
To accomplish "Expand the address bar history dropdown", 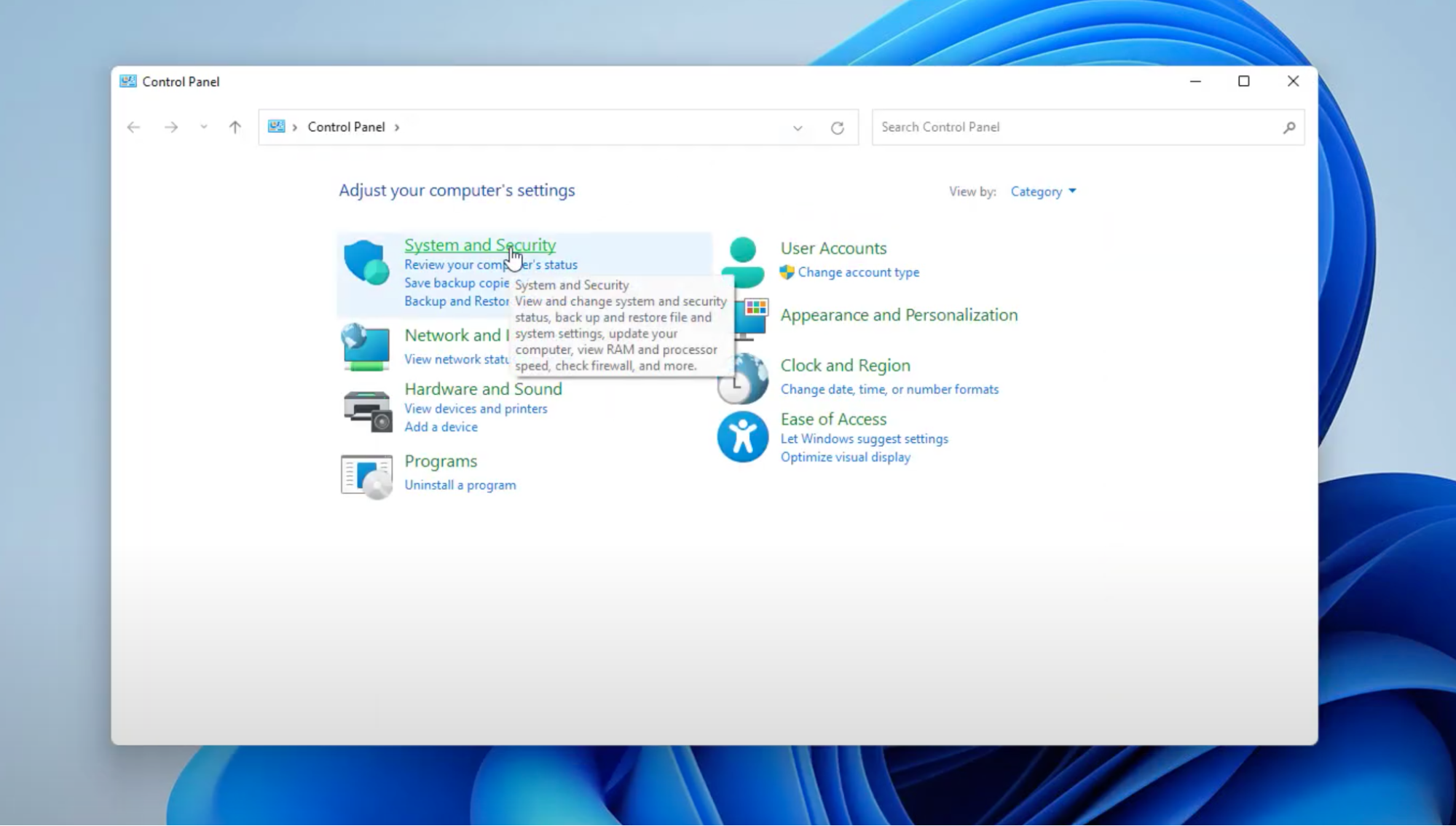I will click(798, 127).
